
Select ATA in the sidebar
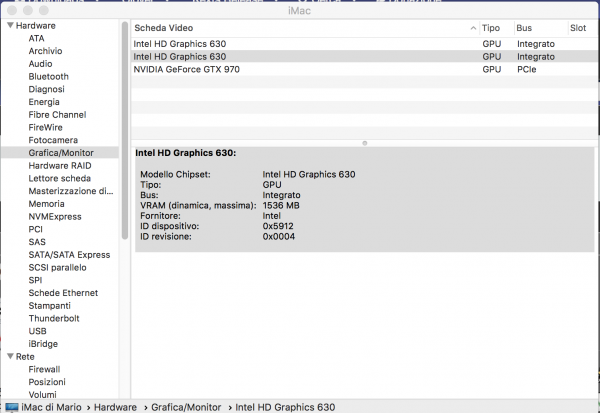coord(36,38)
